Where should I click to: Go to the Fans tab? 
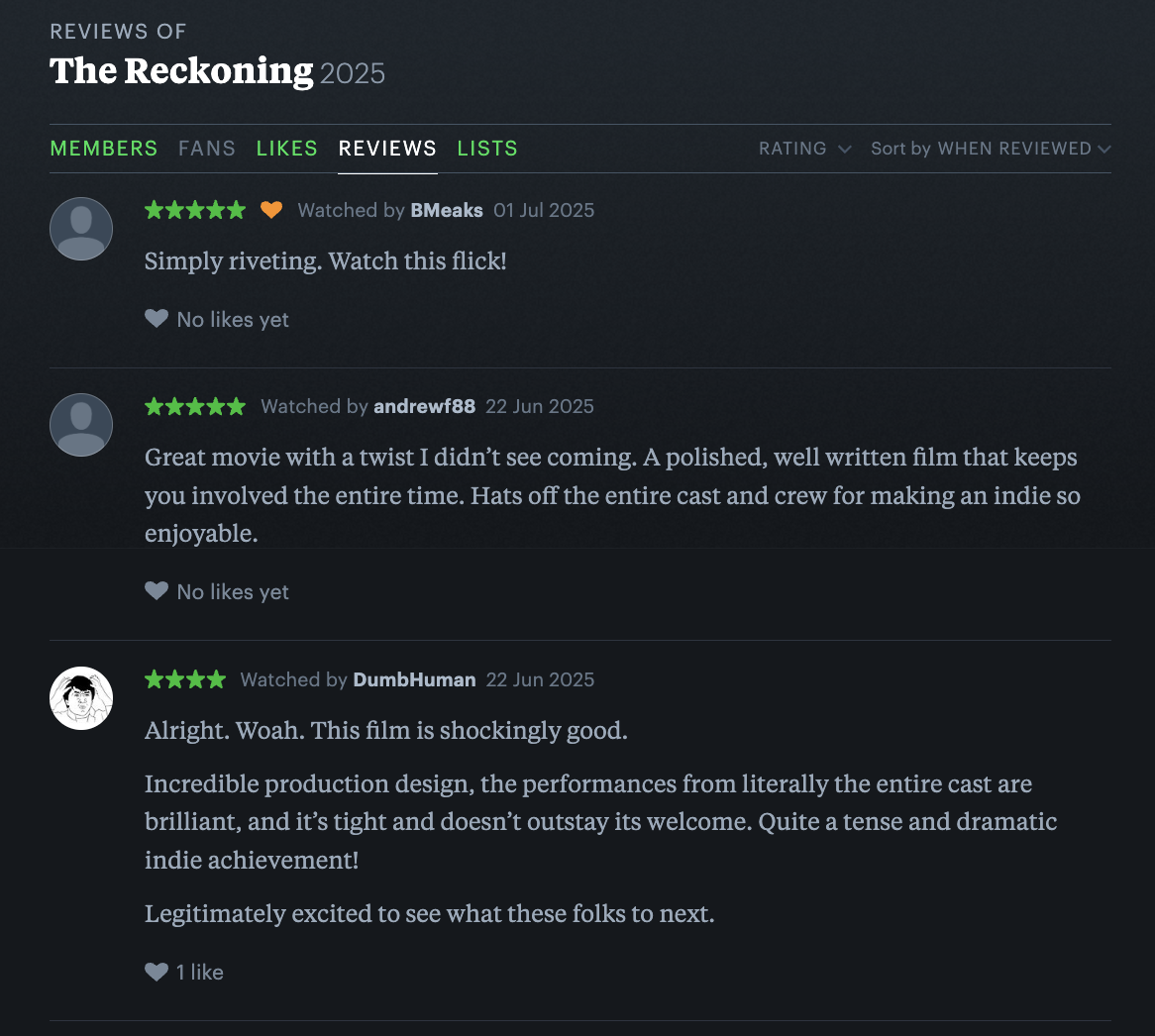tap(207, 149)
